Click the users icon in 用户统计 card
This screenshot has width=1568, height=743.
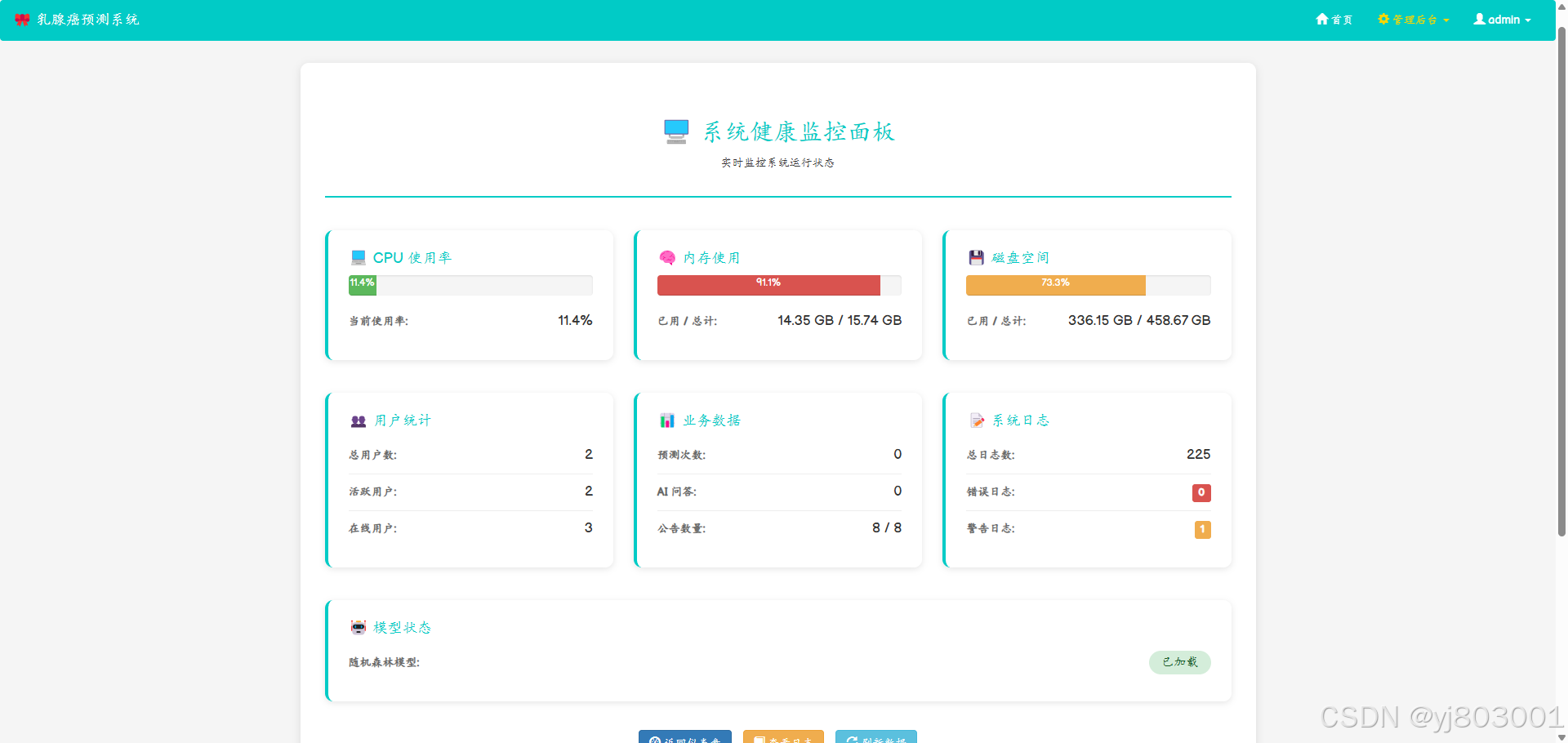[x=359, y=421]
